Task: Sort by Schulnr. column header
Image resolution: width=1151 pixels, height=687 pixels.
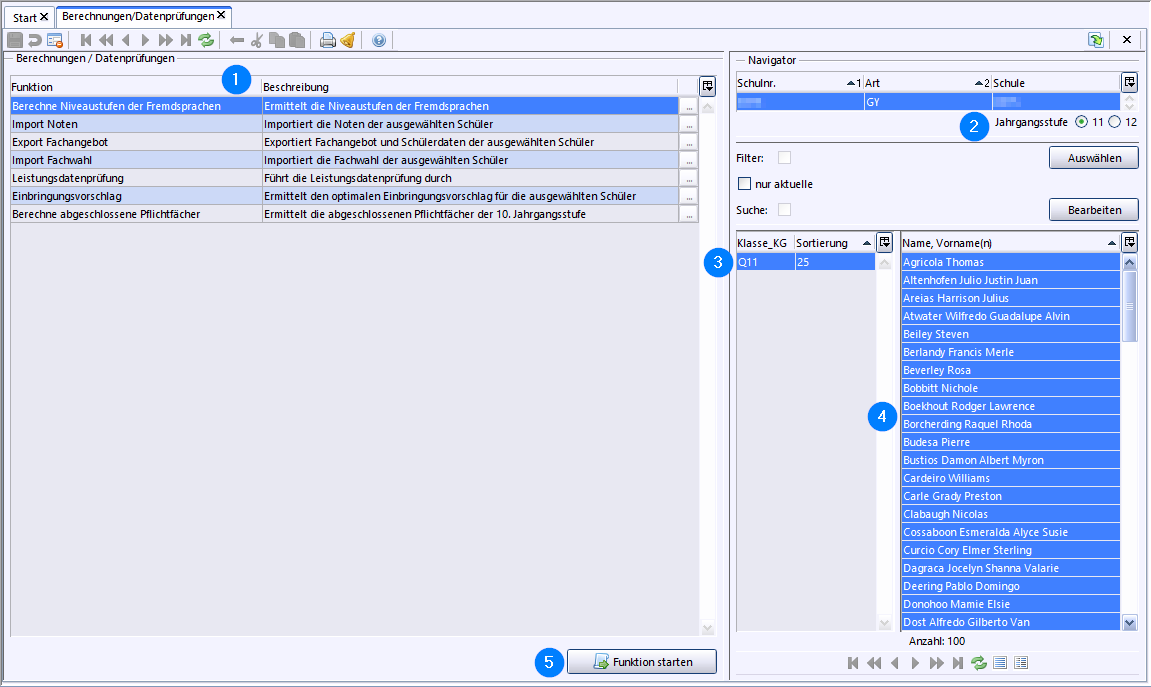Action: click(799, 83)
